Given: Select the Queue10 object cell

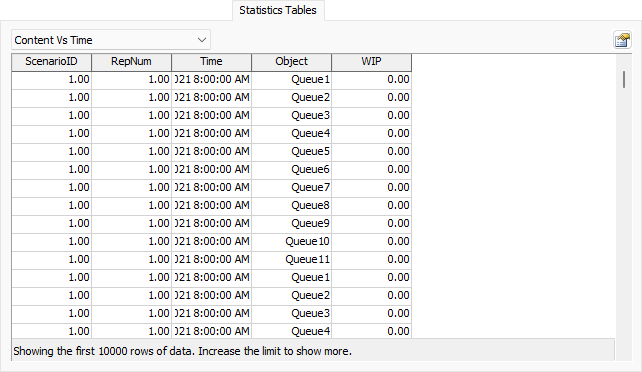Looking at the screenshot, I should click(x=292, y=241).
